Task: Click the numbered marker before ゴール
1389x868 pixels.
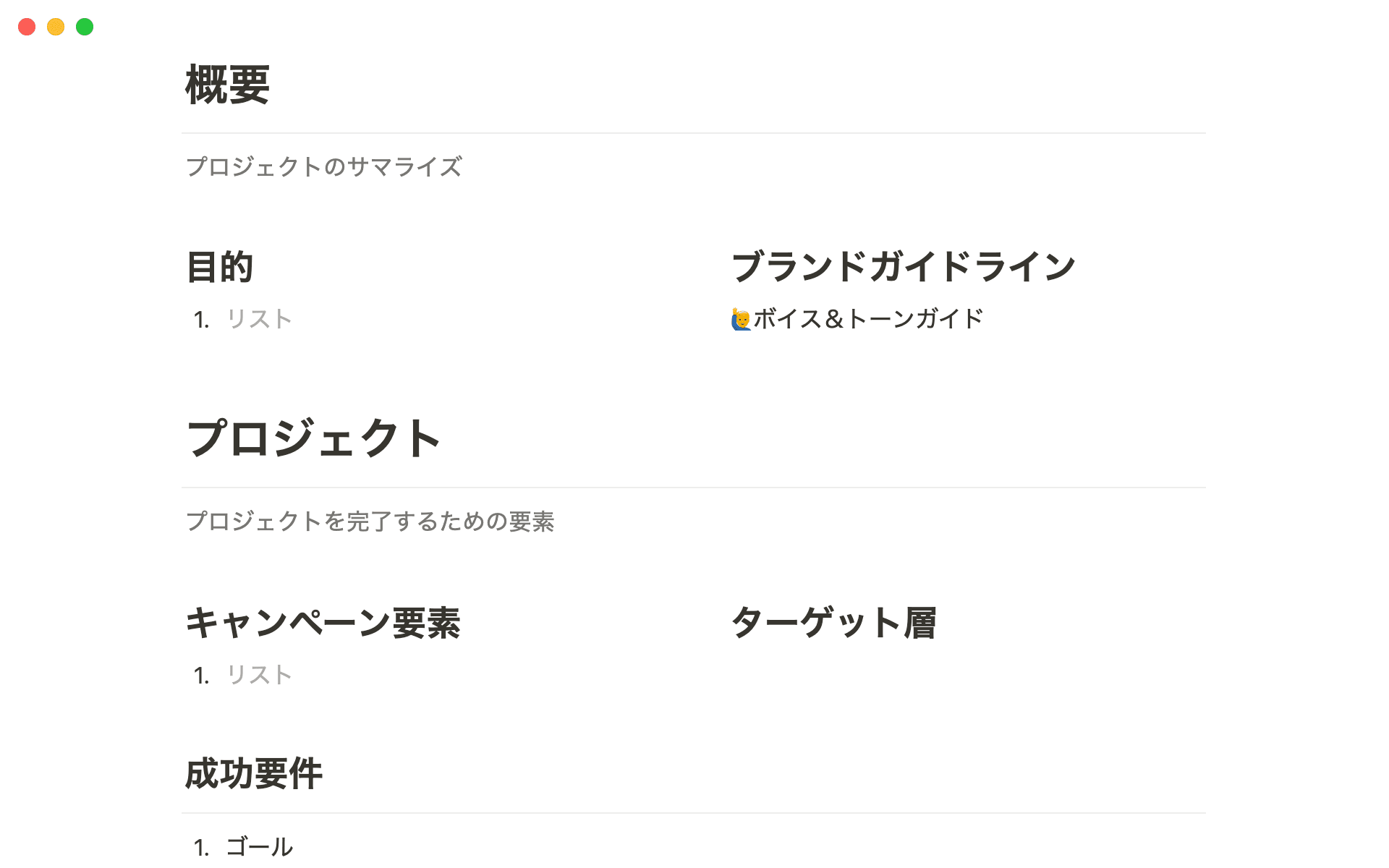Action: tap(200, 846)
